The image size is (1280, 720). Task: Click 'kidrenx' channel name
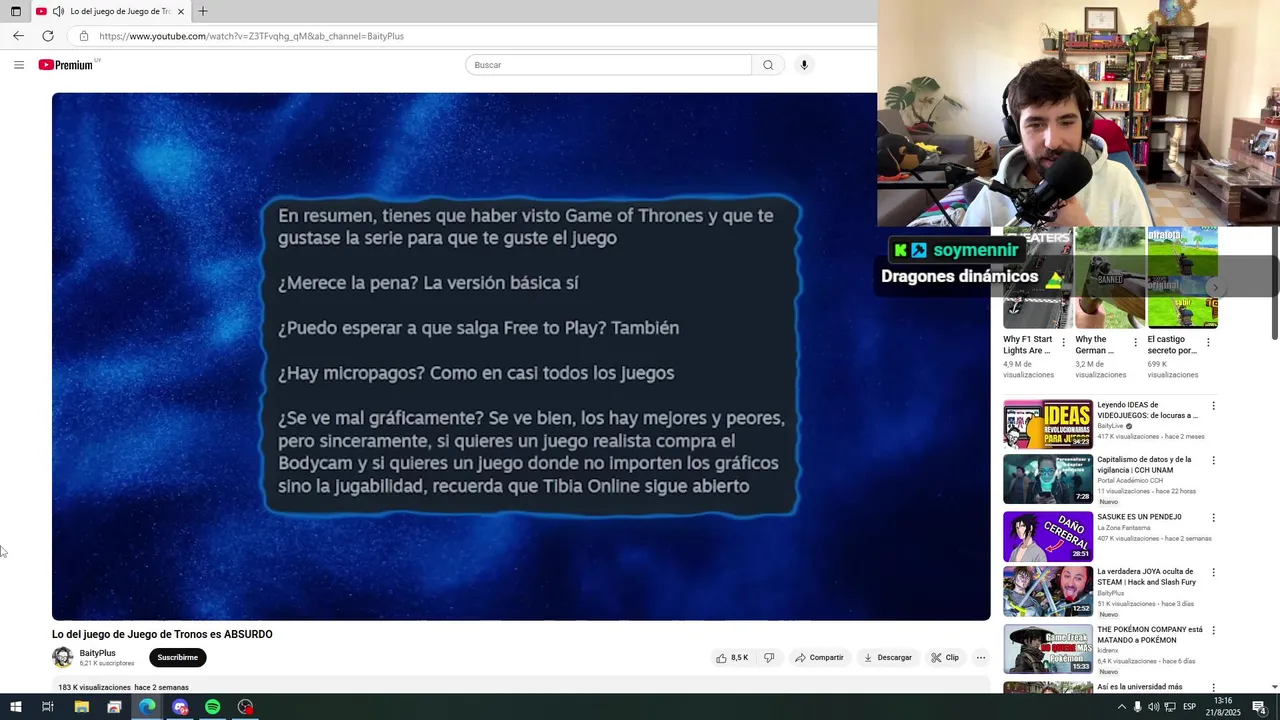[1108, 650]
